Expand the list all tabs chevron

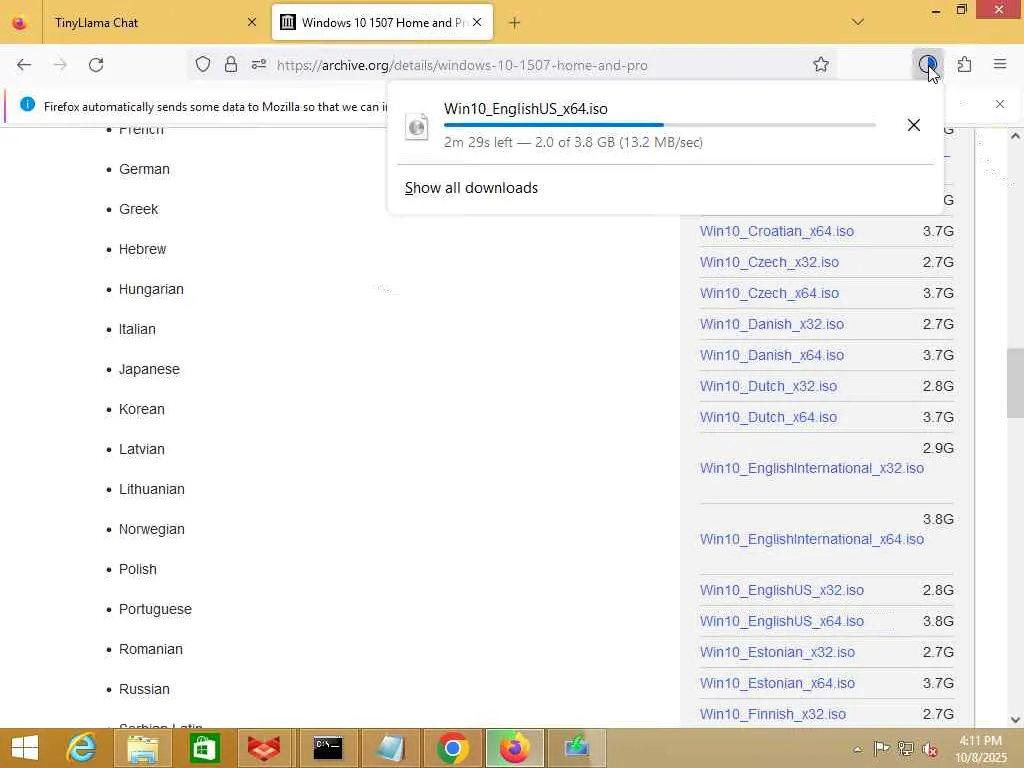click(858, 22)
